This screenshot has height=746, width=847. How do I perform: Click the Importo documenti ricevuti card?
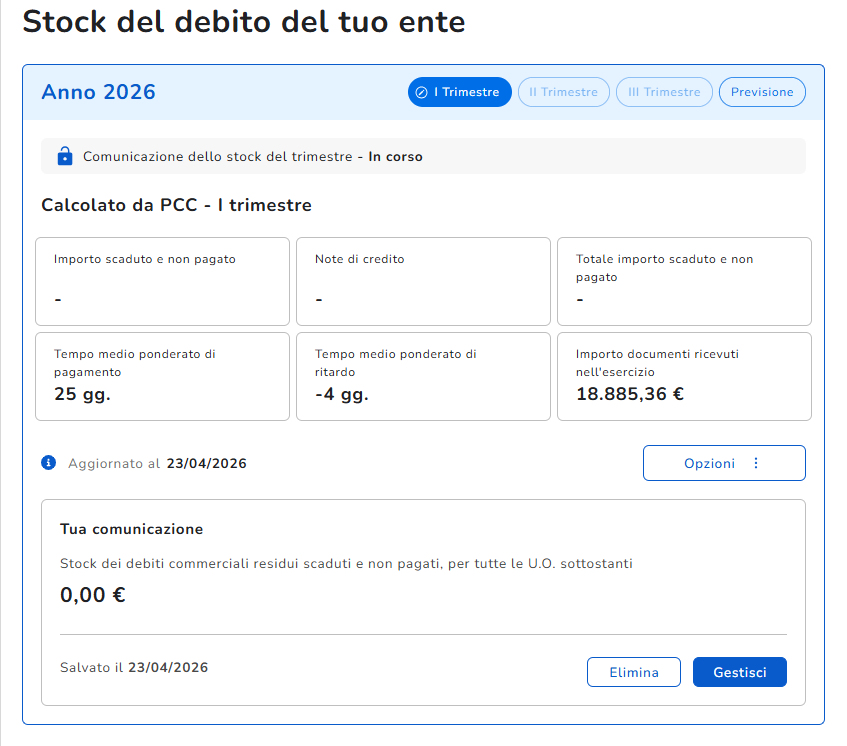684,377
